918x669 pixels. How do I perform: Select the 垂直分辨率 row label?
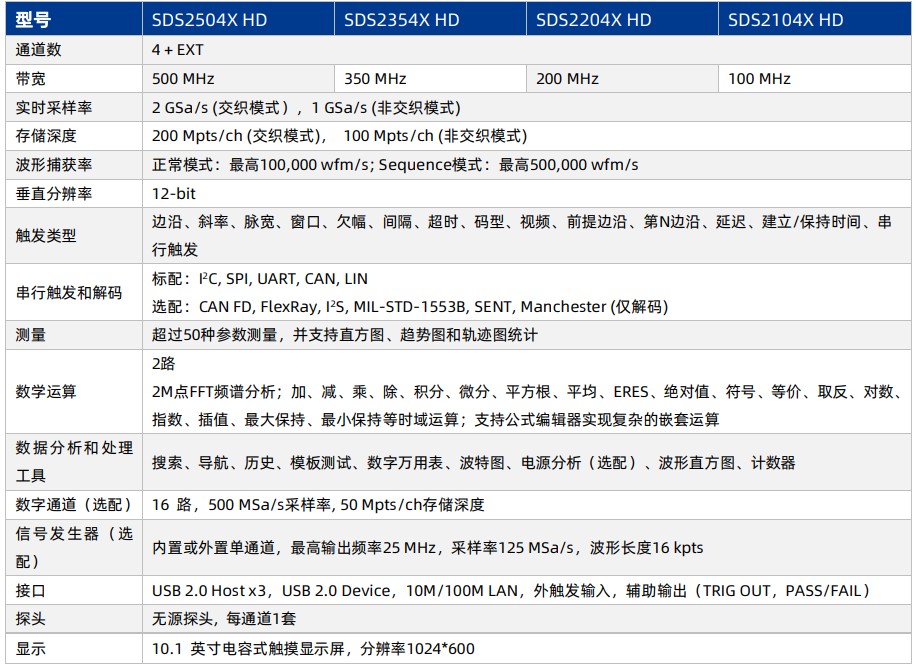(54, 193)
